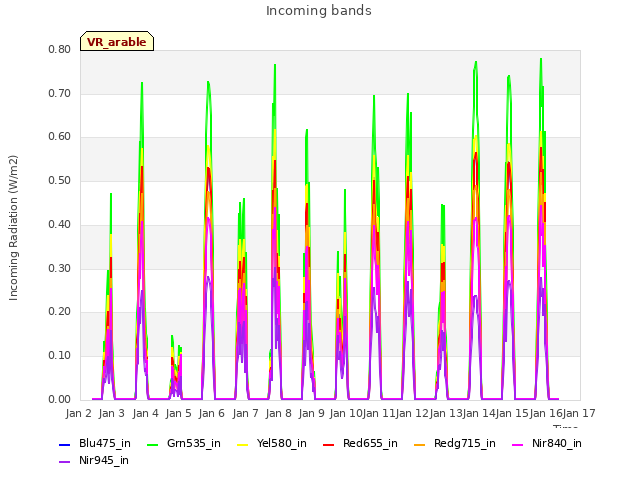Image resolution: width=640 pixels, height=480 pixels.
Task: Click the 0.60 y-axis tick label
Action: [60, 137]
